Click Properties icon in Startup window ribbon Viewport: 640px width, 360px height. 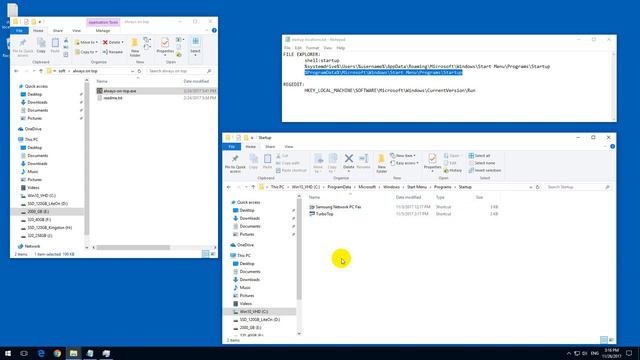coord(432,158)
